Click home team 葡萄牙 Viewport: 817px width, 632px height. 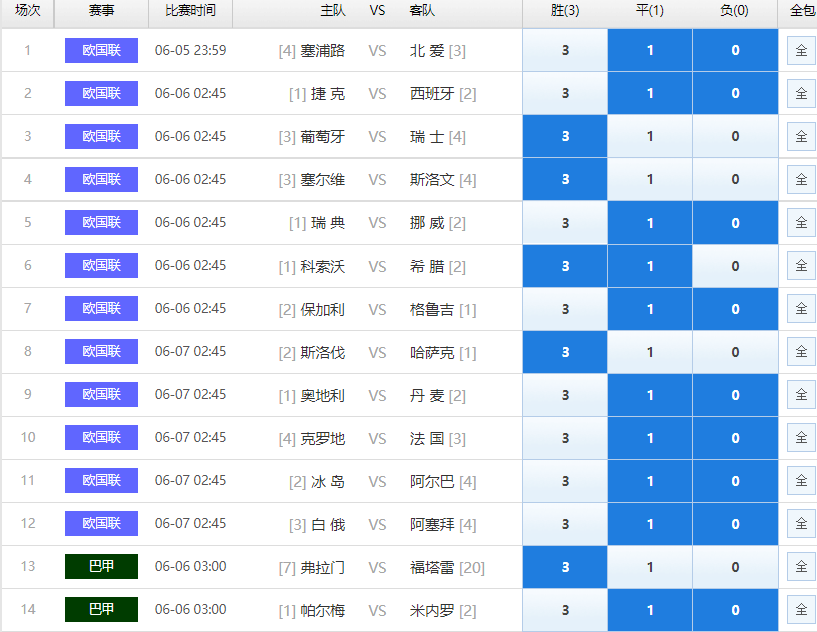pos(323,137)
